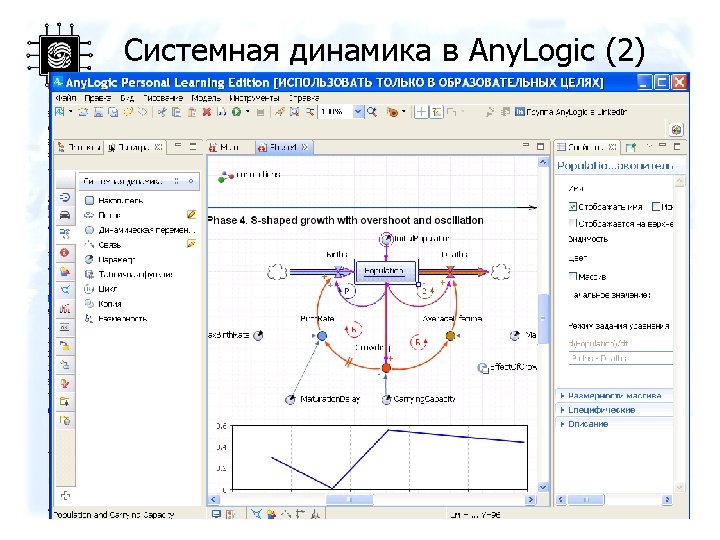Image resolution: width=720 pixels, height=540 pixels.
Task: Toggle pencil drawing mode for Связь
Action: pyautogui.click(x=191, y=243)
